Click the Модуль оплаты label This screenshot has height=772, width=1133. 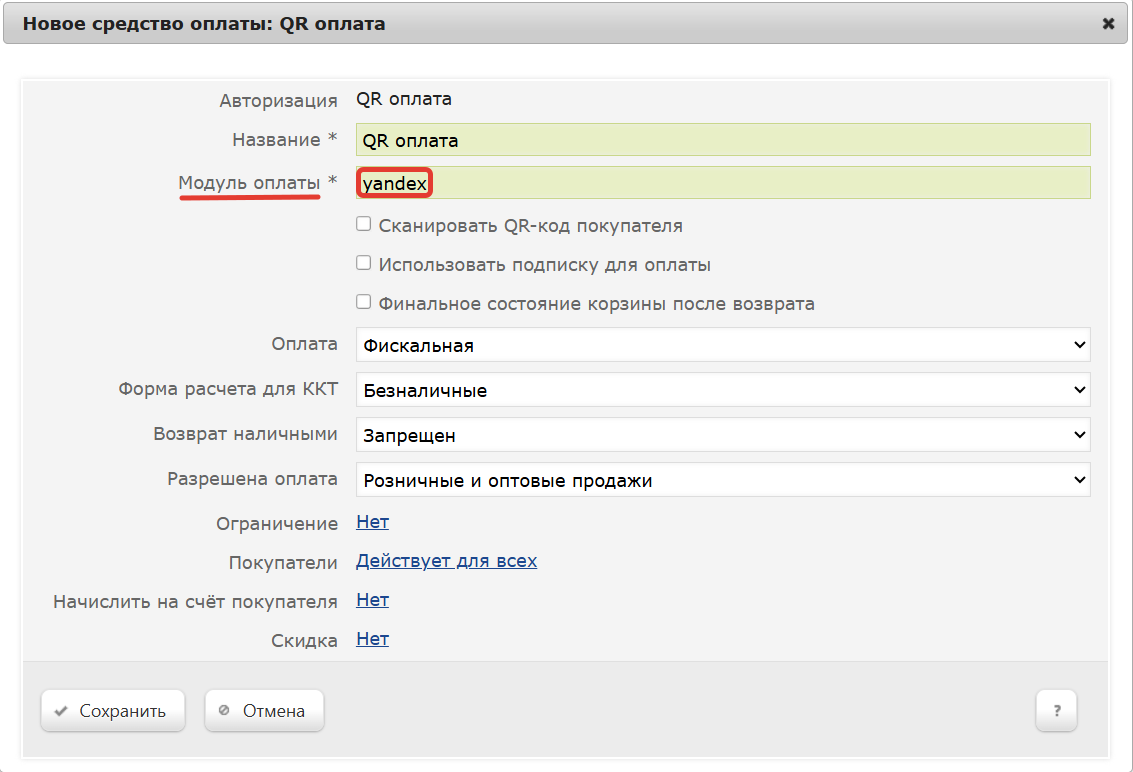click(x=249, y=183)
